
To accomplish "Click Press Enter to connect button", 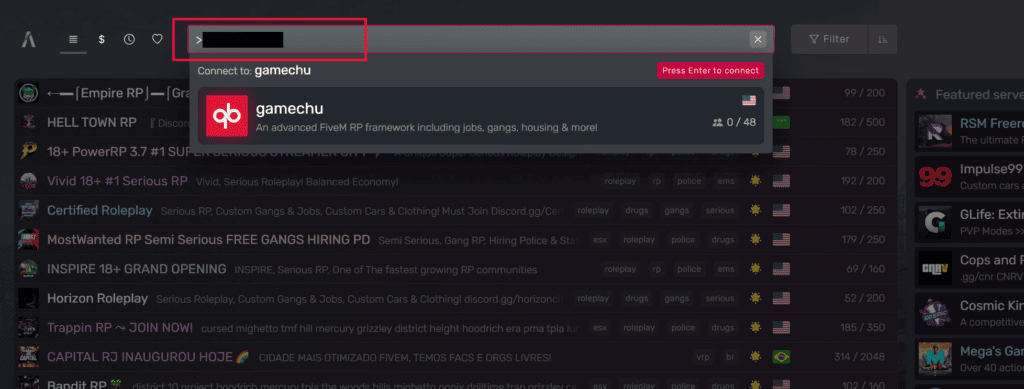I will point(710,70).
